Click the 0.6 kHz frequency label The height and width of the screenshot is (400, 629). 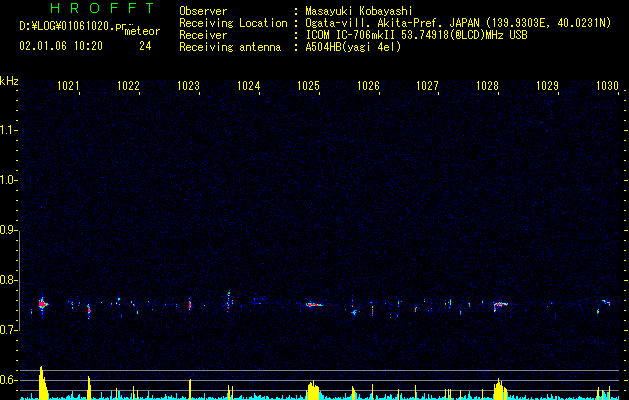[x=8, y=380]
